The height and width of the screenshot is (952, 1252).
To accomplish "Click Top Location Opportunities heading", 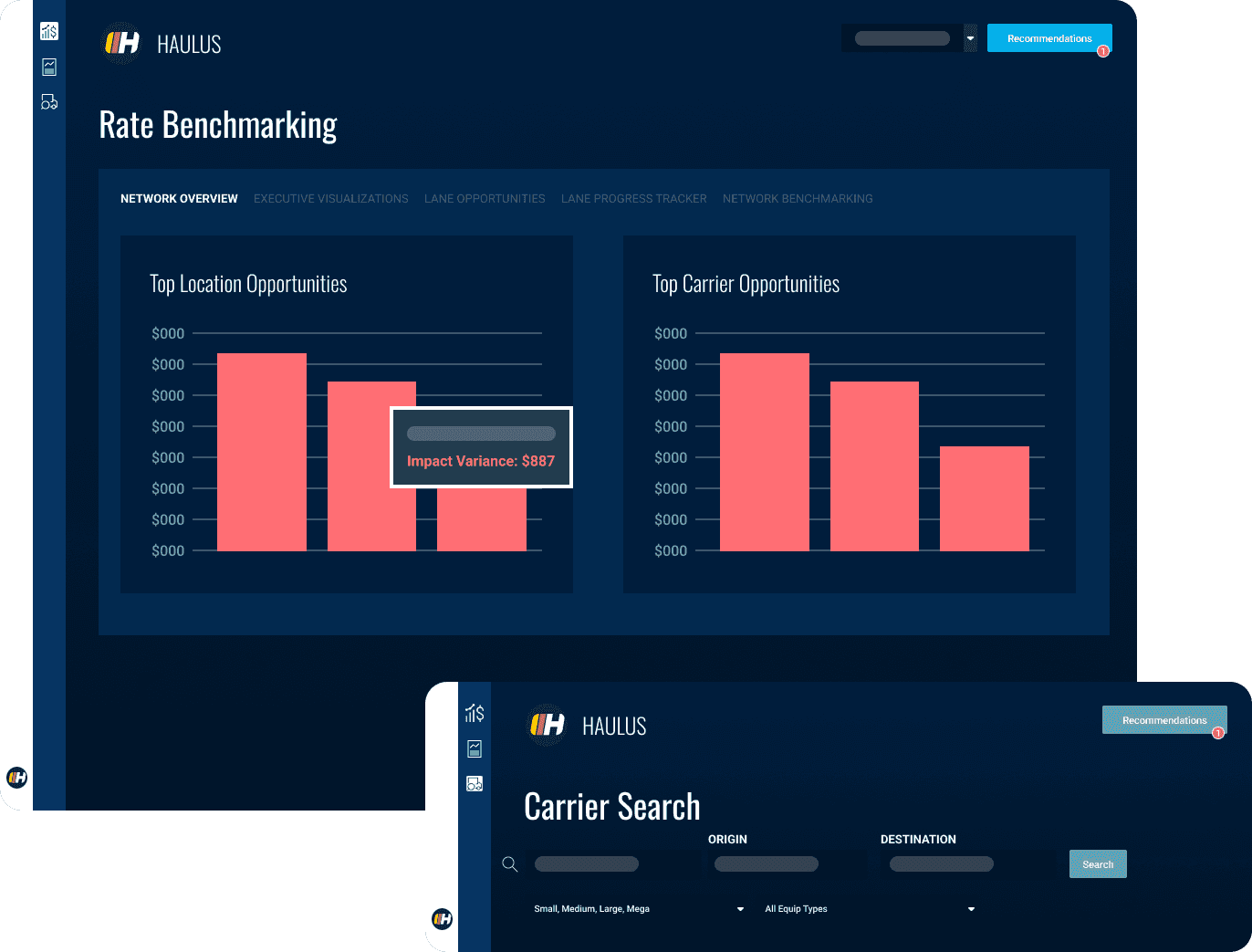I will click(x=248, y=284).
